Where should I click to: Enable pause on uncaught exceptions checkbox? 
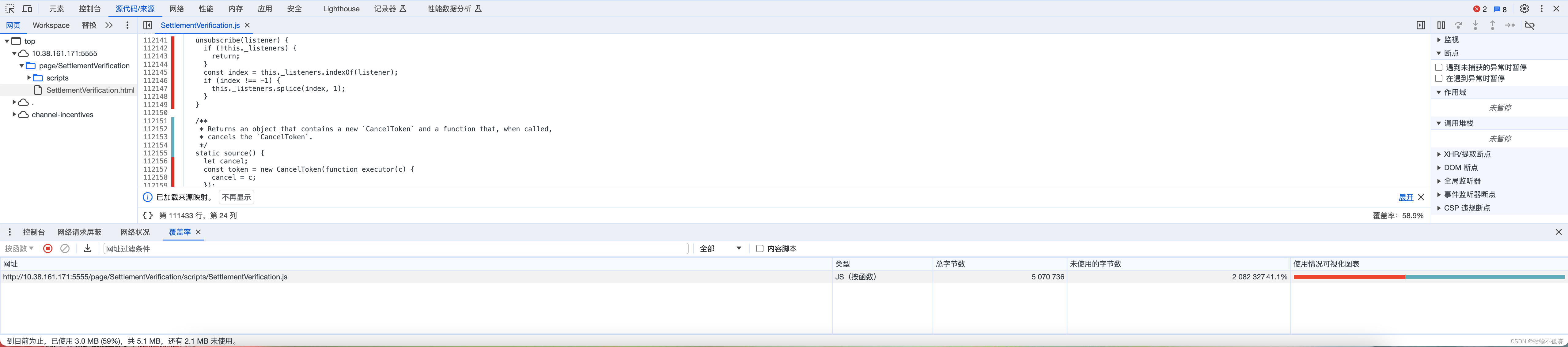click(1439, 67)
